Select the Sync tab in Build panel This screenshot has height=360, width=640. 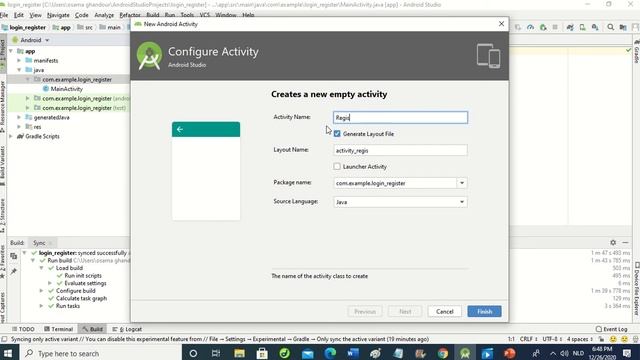pyautogui.click(x=39, y=243)
